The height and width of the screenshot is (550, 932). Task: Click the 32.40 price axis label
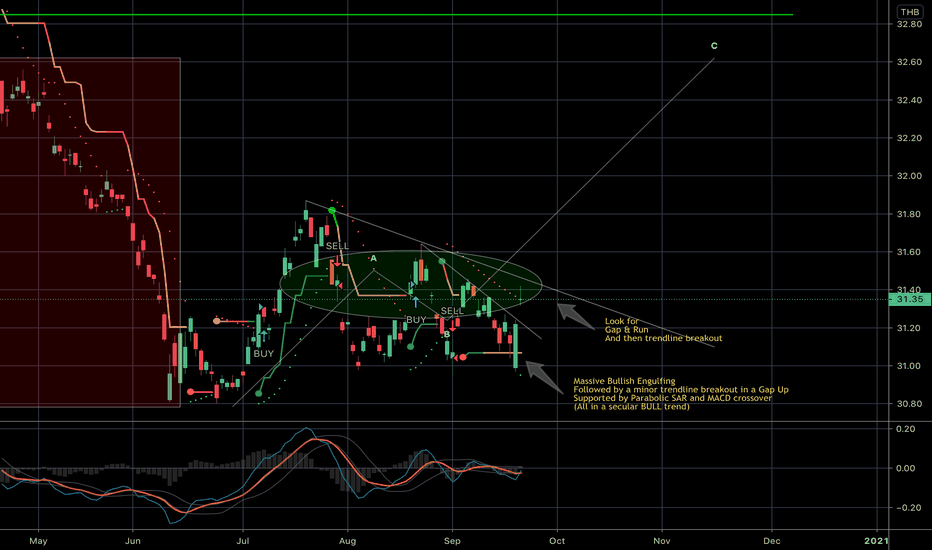909,100
